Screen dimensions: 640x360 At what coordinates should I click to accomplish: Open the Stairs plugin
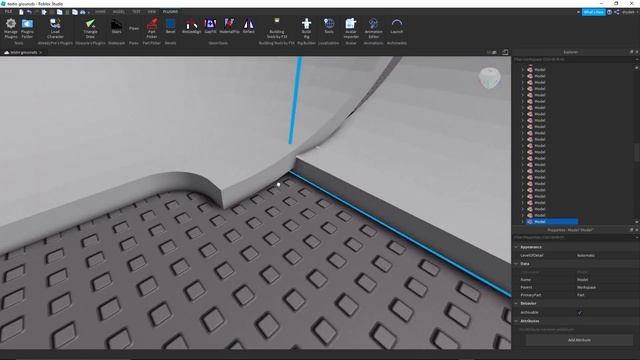pyautogui.click(x=117, y=27)
